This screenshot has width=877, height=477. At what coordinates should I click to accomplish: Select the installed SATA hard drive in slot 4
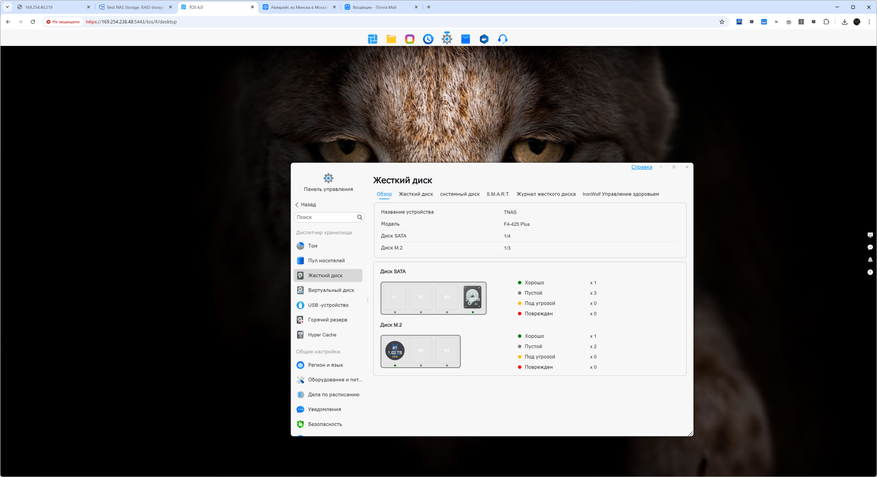click(x=473, y=297)
